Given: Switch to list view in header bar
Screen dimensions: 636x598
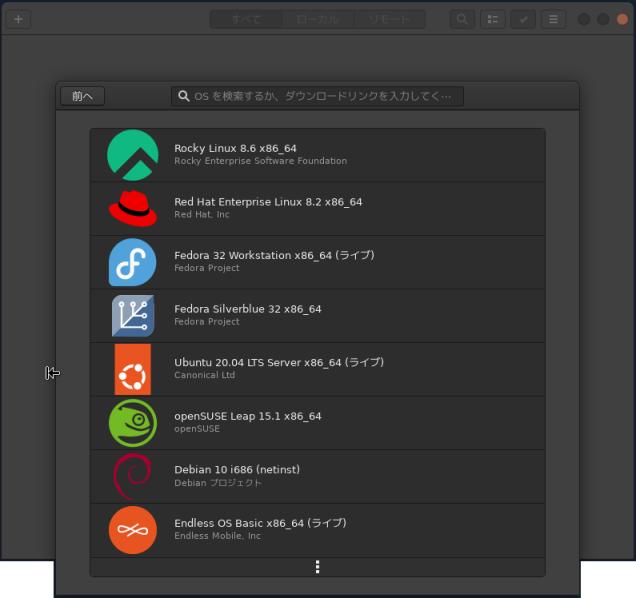Looking at the screenshot, I should (492, 19).
